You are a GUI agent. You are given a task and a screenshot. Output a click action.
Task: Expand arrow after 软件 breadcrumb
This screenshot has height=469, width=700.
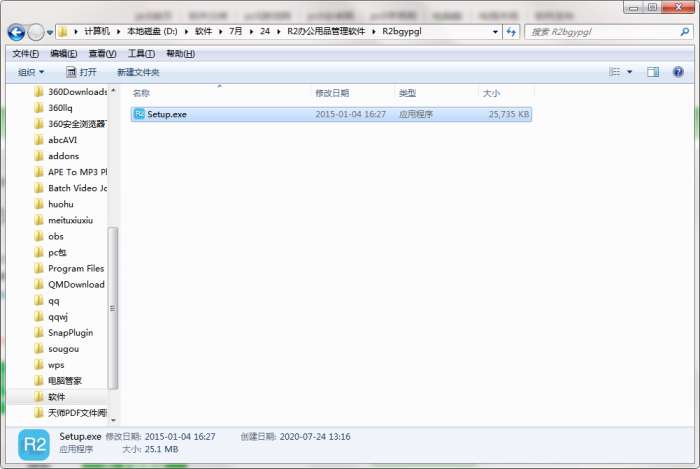pyautogui.click(x=220, y=32)
